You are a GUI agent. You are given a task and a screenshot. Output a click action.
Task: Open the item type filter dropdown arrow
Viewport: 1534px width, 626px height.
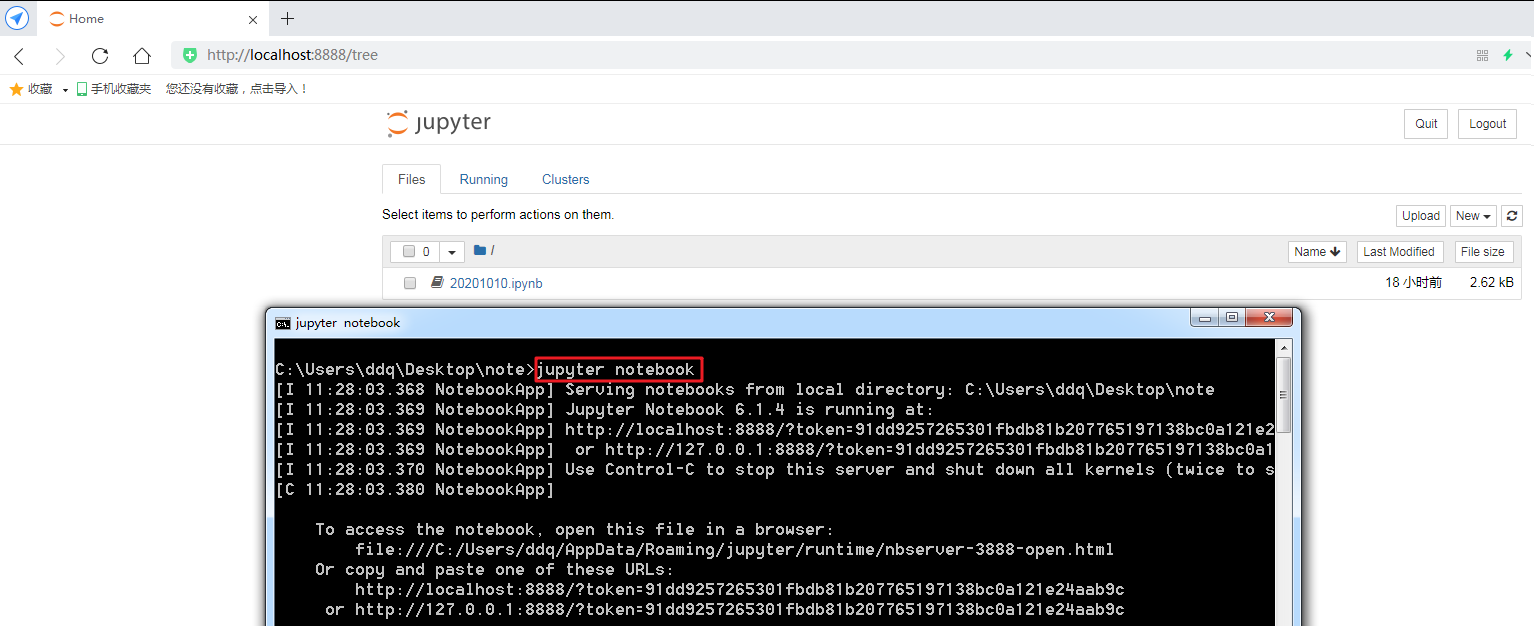tap(451, 251)
